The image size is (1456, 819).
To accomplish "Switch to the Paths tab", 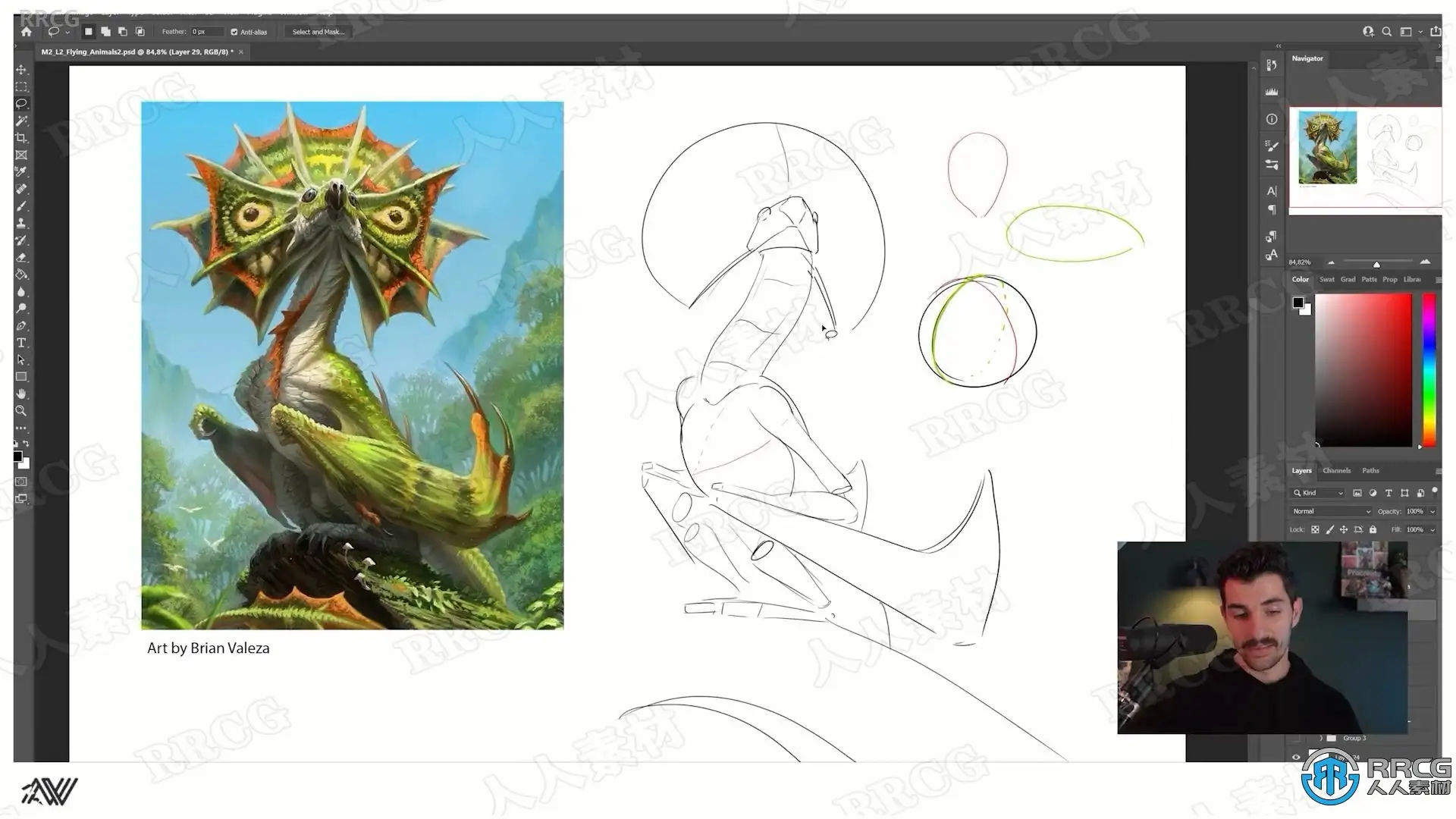I will pos(1370,471).
